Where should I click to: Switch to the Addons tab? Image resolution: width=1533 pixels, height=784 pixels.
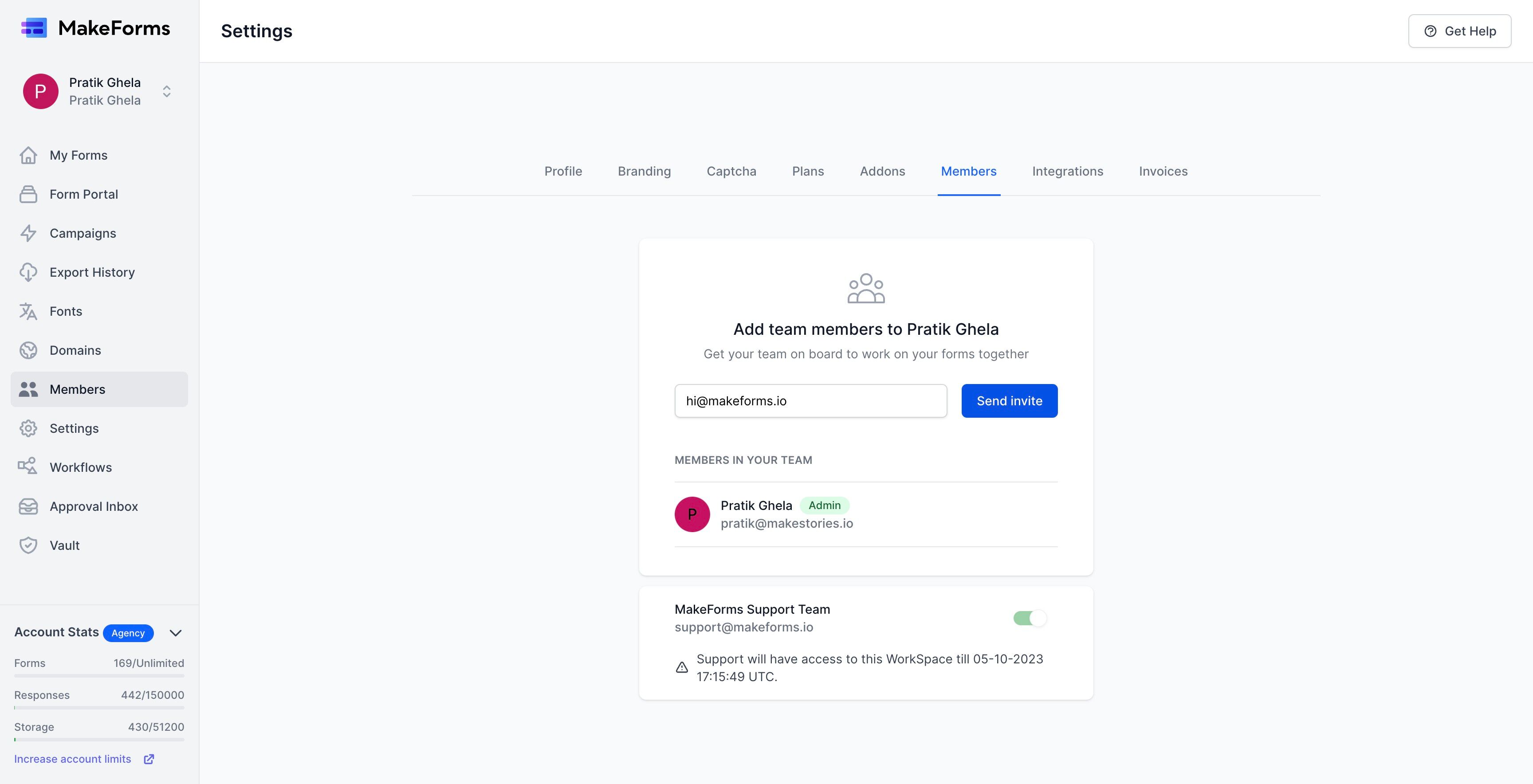click(882, 171)
